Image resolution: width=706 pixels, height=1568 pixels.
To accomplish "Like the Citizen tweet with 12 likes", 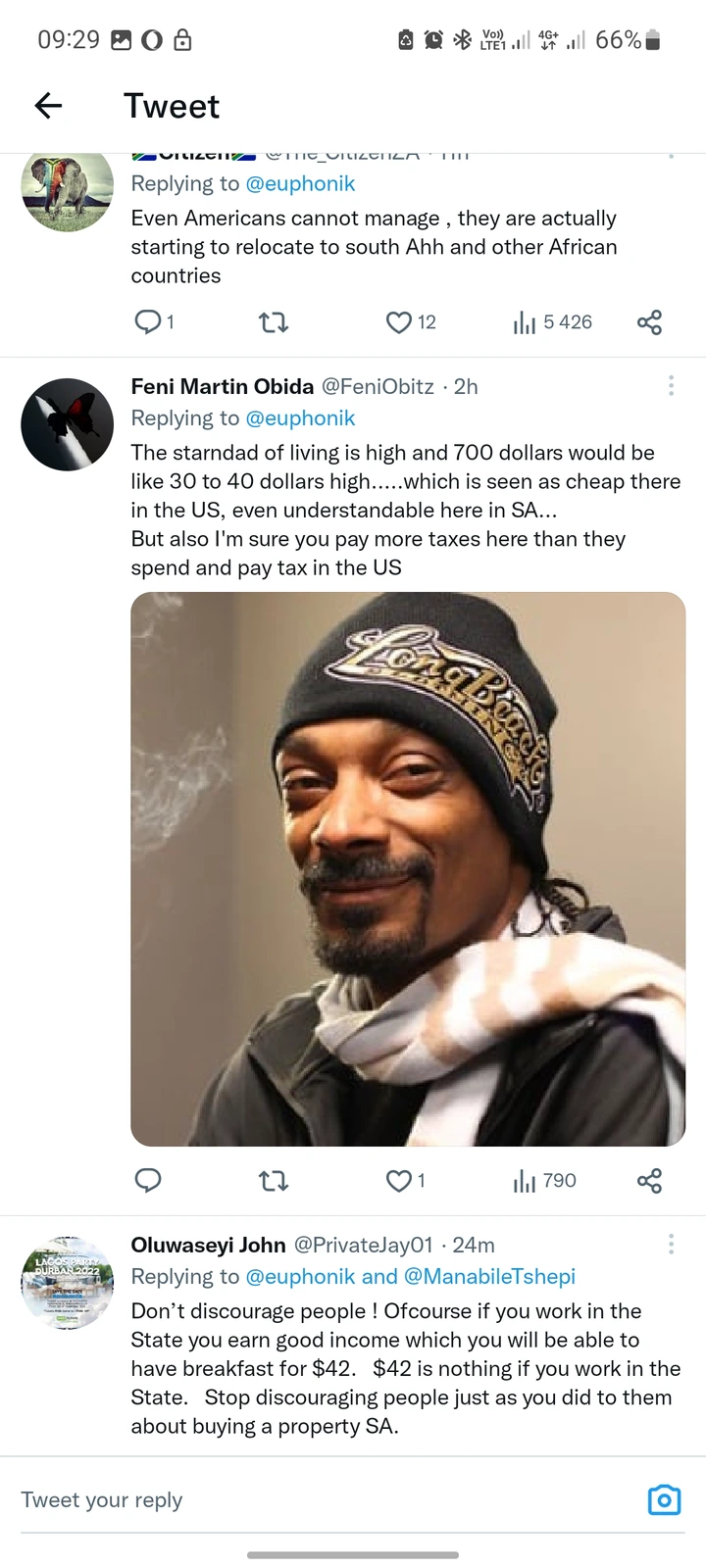I will click(x=411, y=321).
